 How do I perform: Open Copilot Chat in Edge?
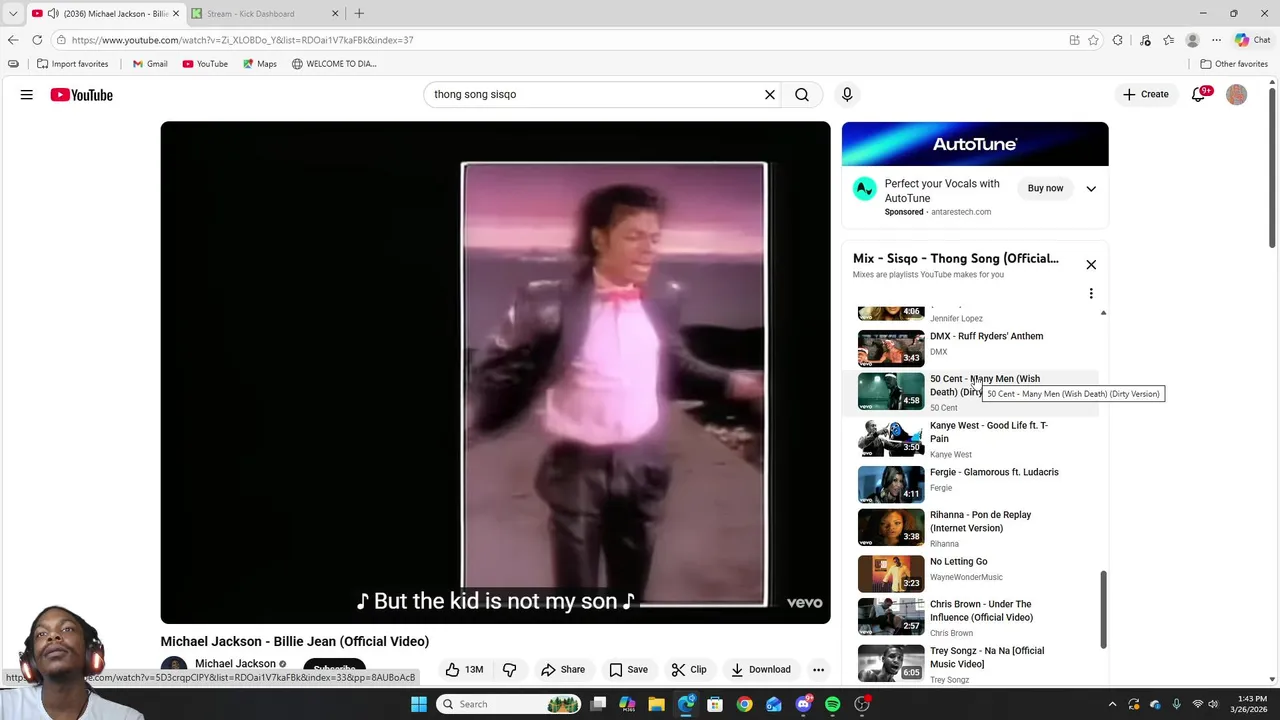[1252, 40]
